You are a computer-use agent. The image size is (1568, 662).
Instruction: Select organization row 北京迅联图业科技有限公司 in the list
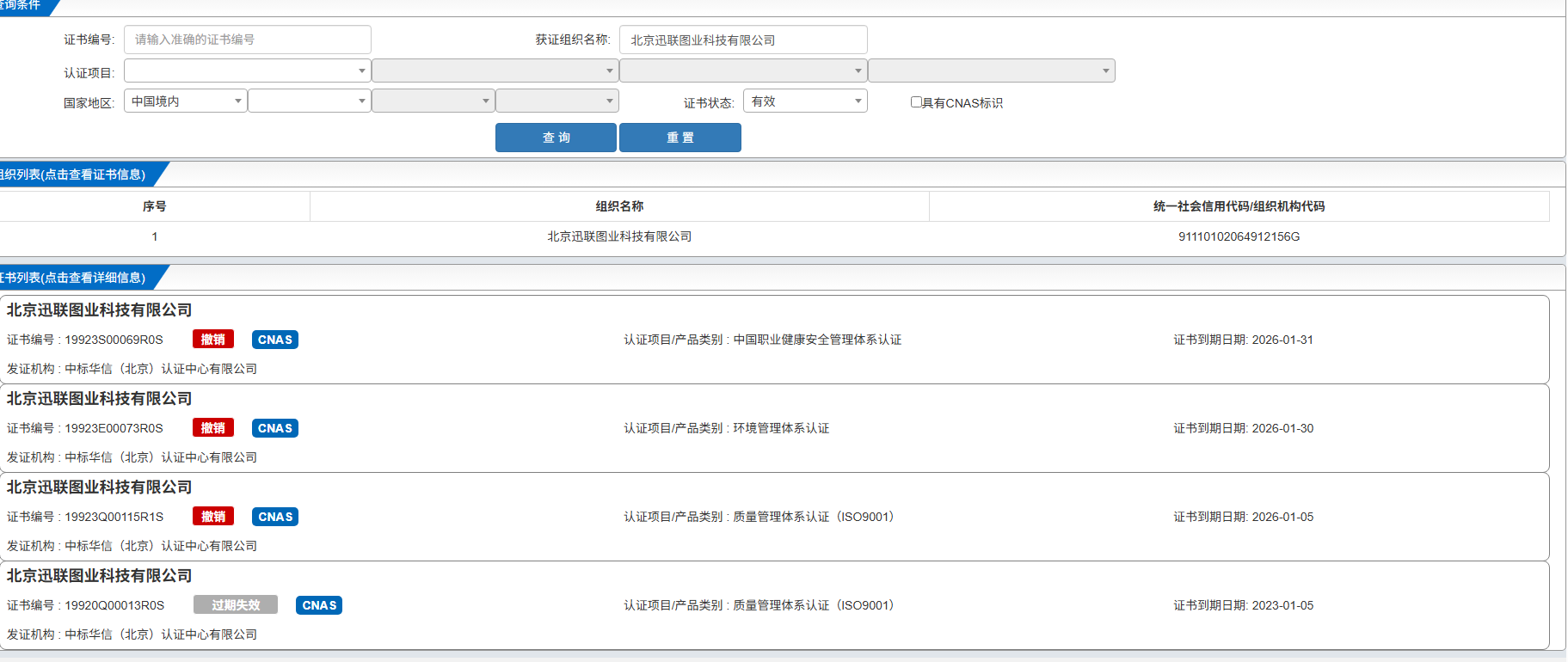click(619, 236)
